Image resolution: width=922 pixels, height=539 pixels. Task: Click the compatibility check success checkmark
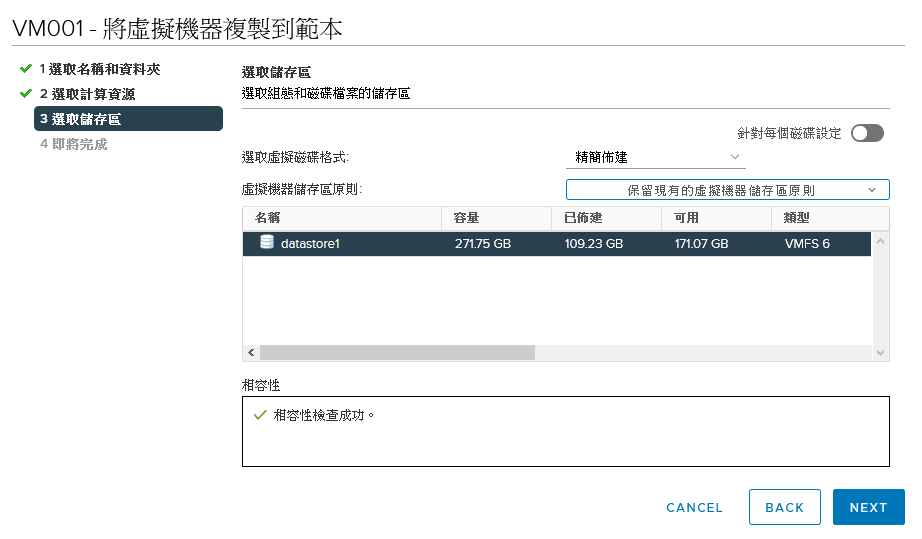coord(260,416)
